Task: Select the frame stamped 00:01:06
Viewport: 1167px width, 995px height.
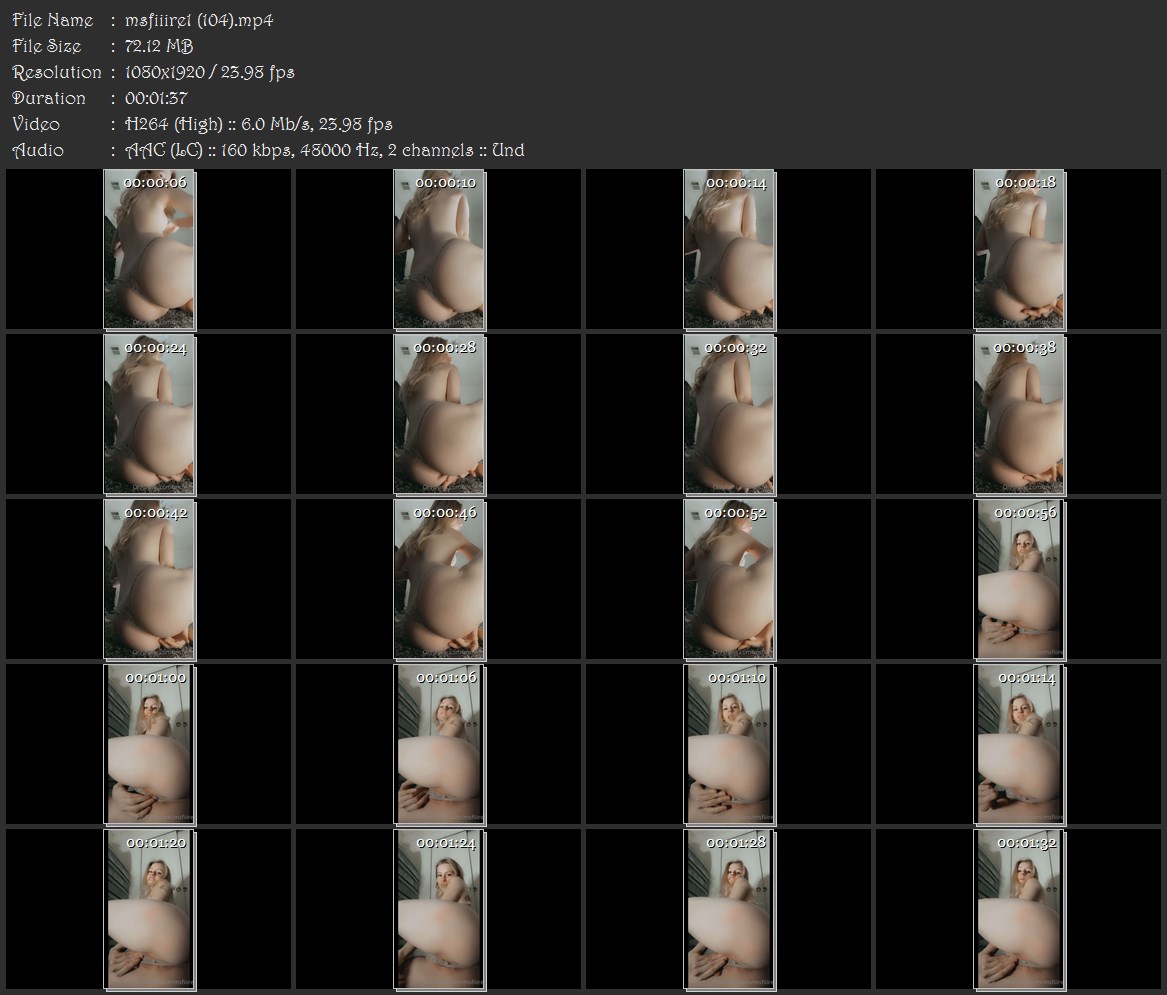Action: pos(440,745)
